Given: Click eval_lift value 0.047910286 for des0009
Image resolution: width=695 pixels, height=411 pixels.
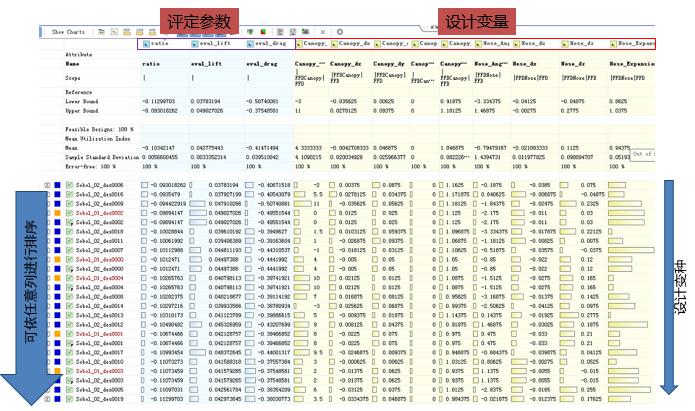Looking at the screenshot, I should [225, 204].
